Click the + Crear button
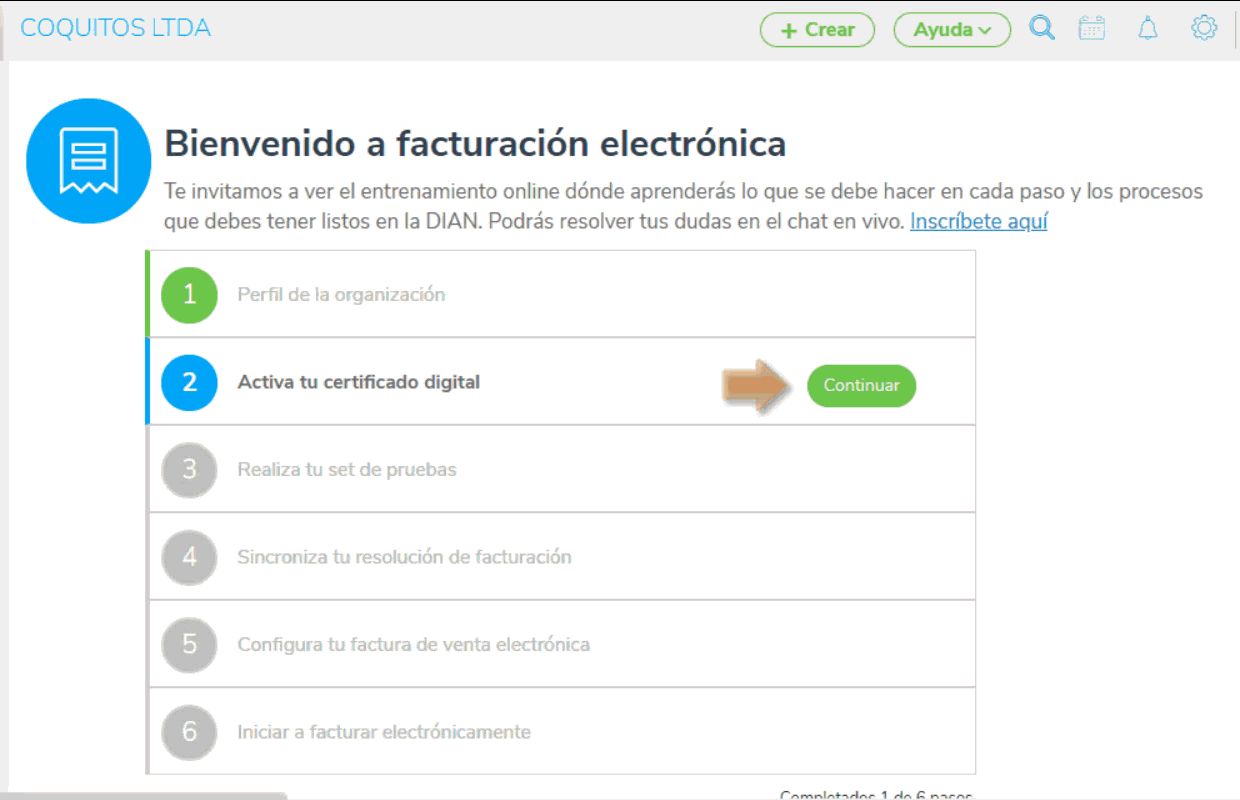 tap(817, 30)
